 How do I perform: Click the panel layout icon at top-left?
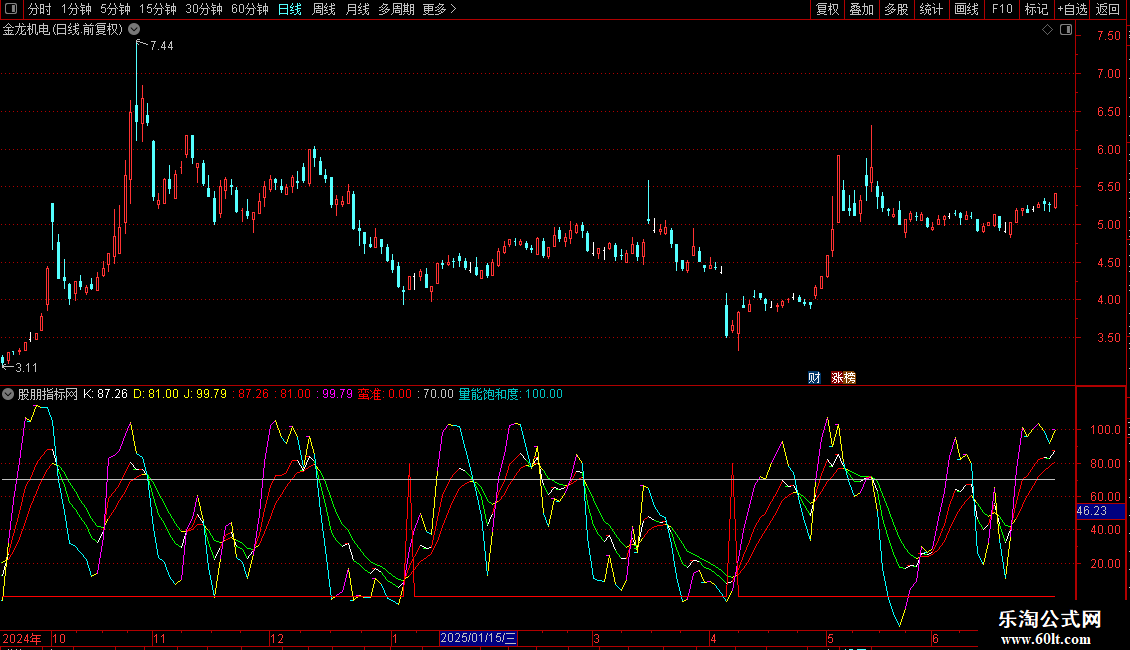pyautogui.click(x=11, y=9)
